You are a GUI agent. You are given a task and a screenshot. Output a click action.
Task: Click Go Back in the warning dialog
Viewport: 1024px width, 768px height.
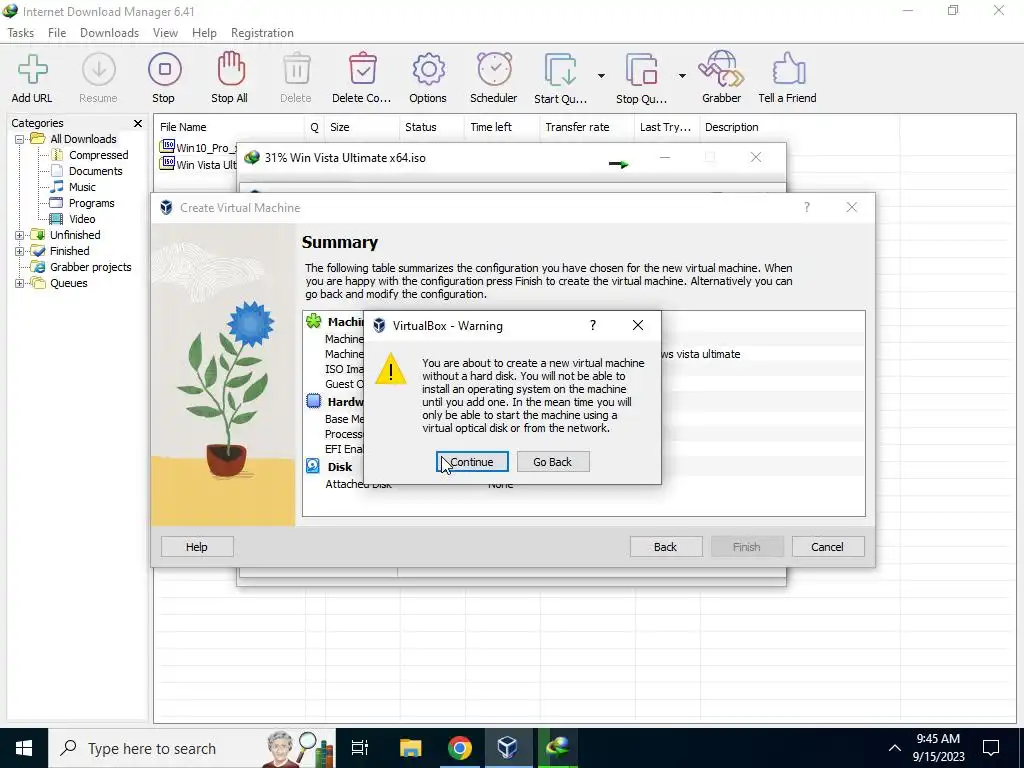pos(552,462)
